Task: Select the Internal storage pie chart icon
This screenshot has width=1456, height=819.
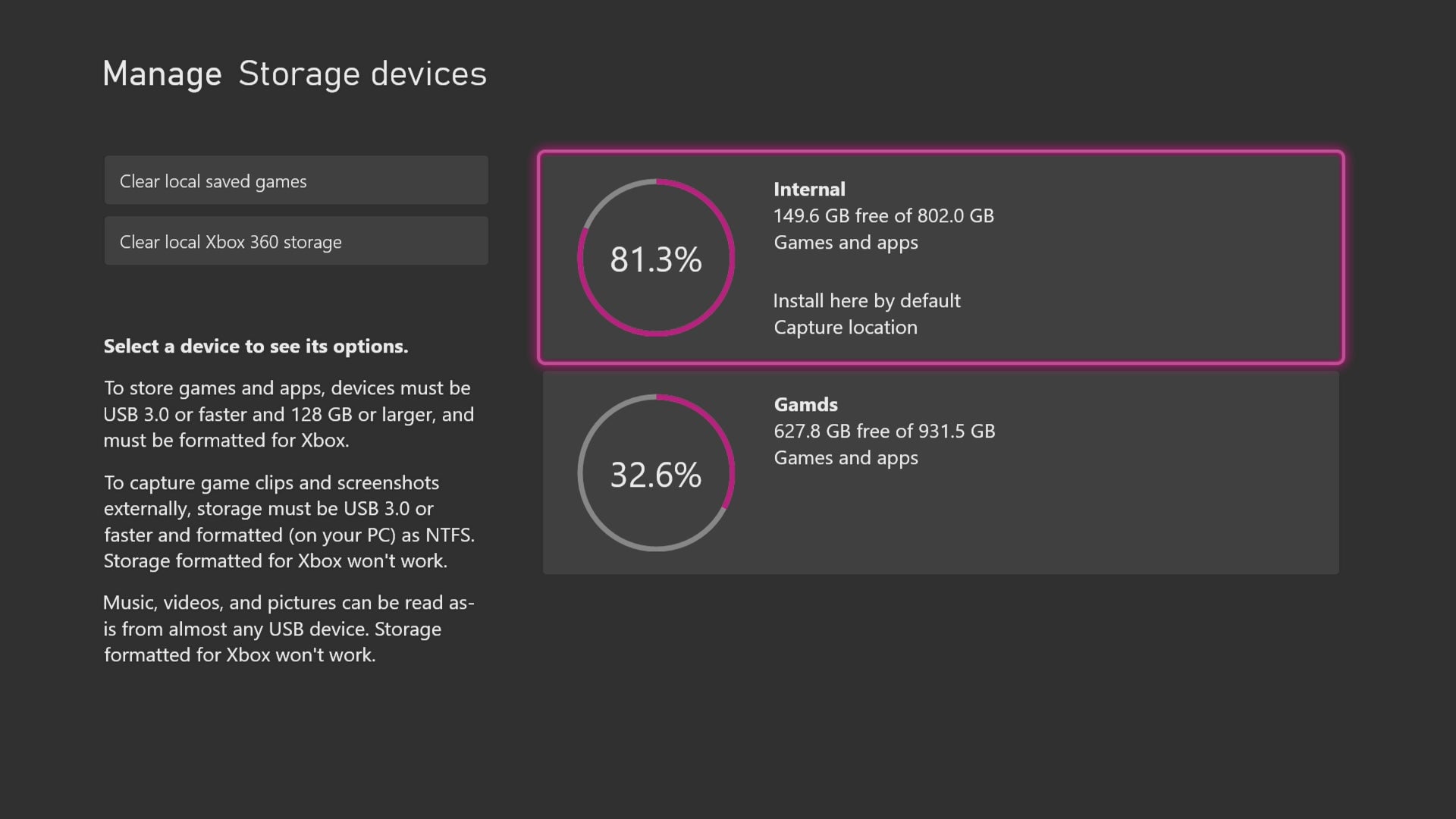Action: pos(656,259)
